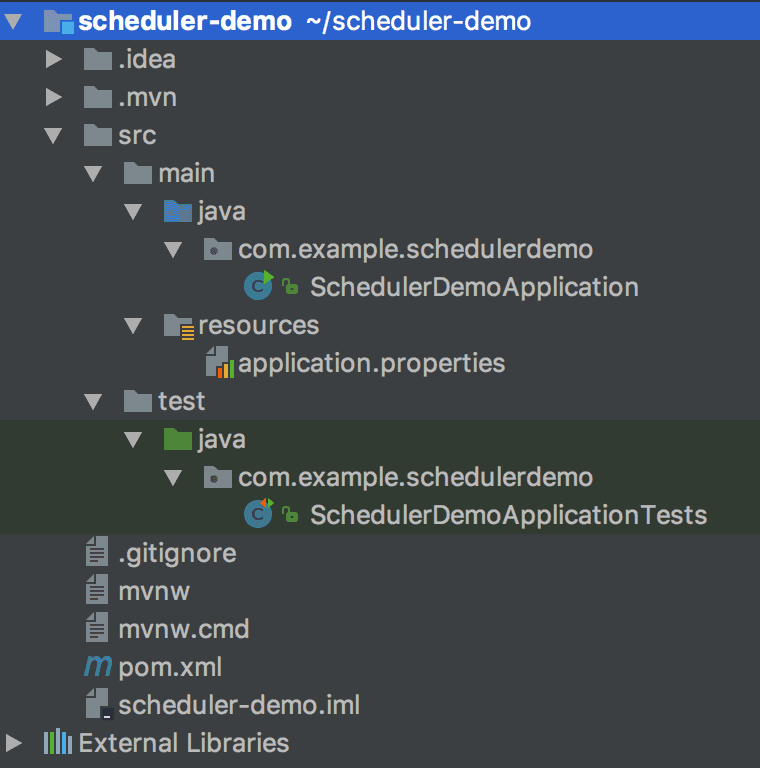
Task: Select the mvnw.cmd file
Action: point(183,629)
